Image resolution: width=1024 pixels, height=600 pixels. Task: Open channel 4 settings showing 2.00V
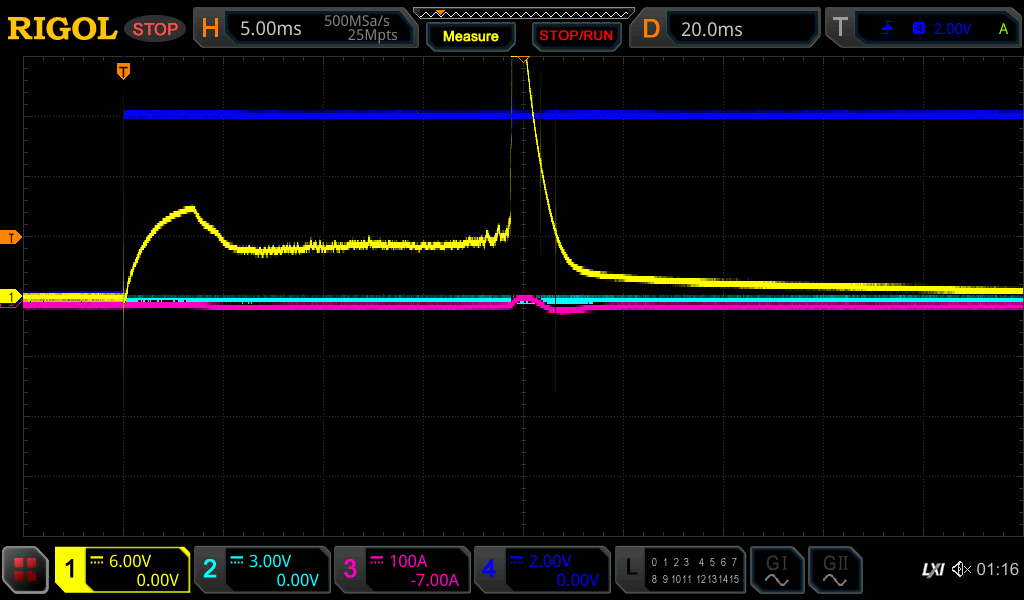pyautogui.click(x=542, y=570)
